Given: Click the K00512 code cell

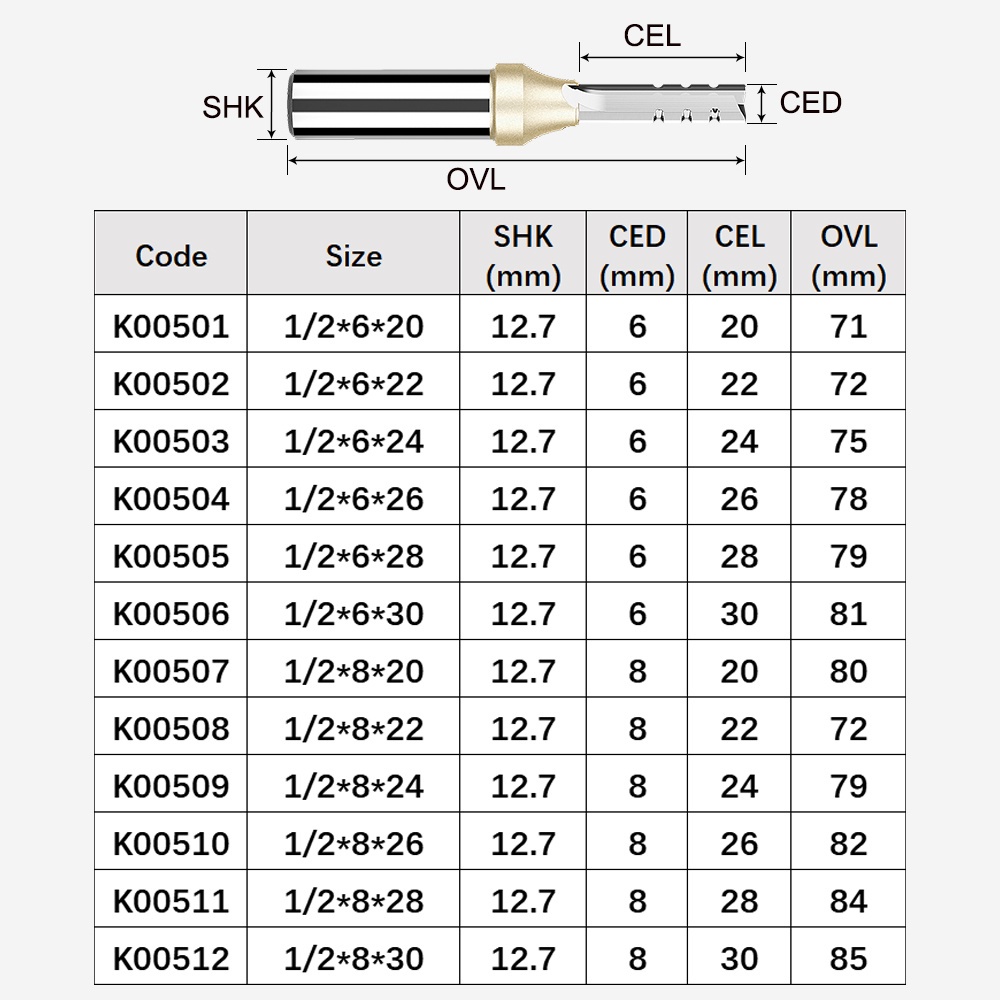Looking at the screenshot, I should [171, 958].
